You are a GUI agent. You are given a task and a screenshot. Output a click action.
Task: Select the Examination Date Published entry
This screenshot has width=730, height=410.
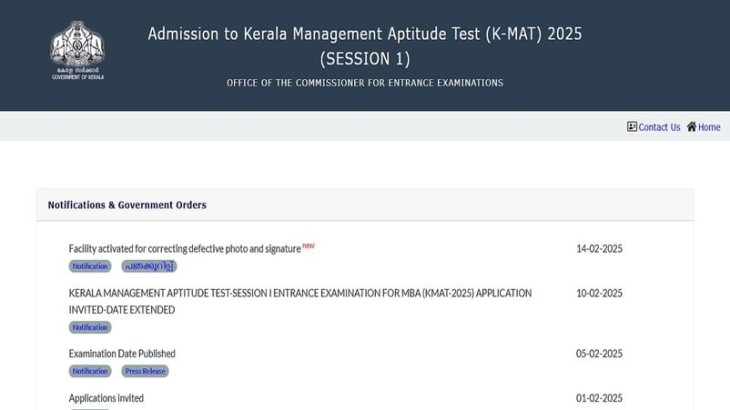[122, 354]
